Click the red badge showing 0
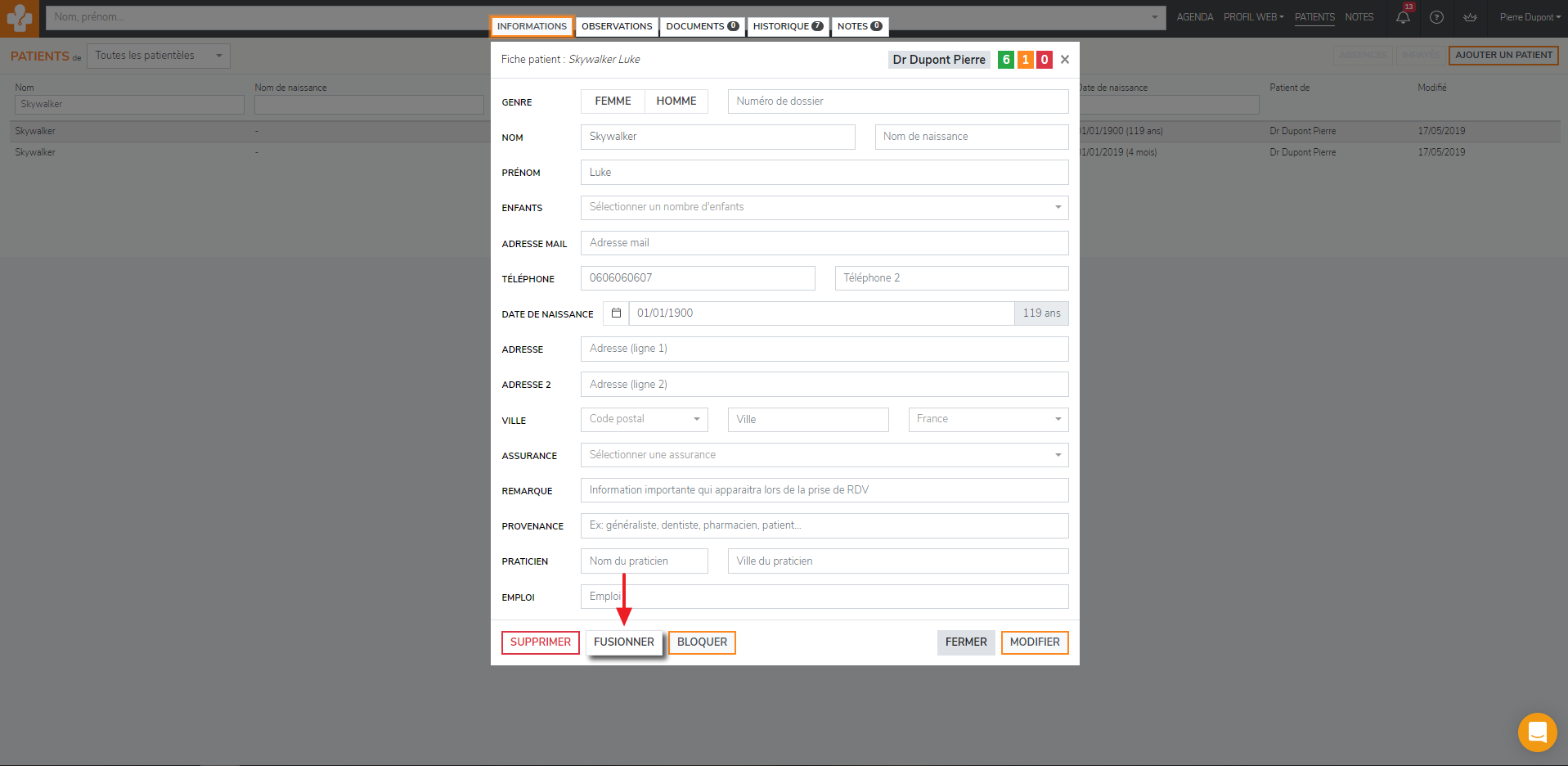Viewport: 1568px width, 766px height. coord(1045,60)
